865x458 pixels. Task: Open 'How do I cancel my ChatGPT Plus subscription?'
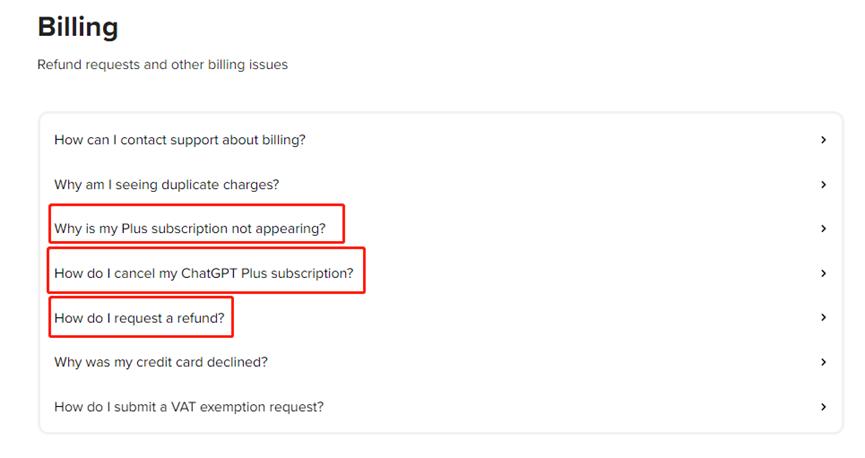203,273
